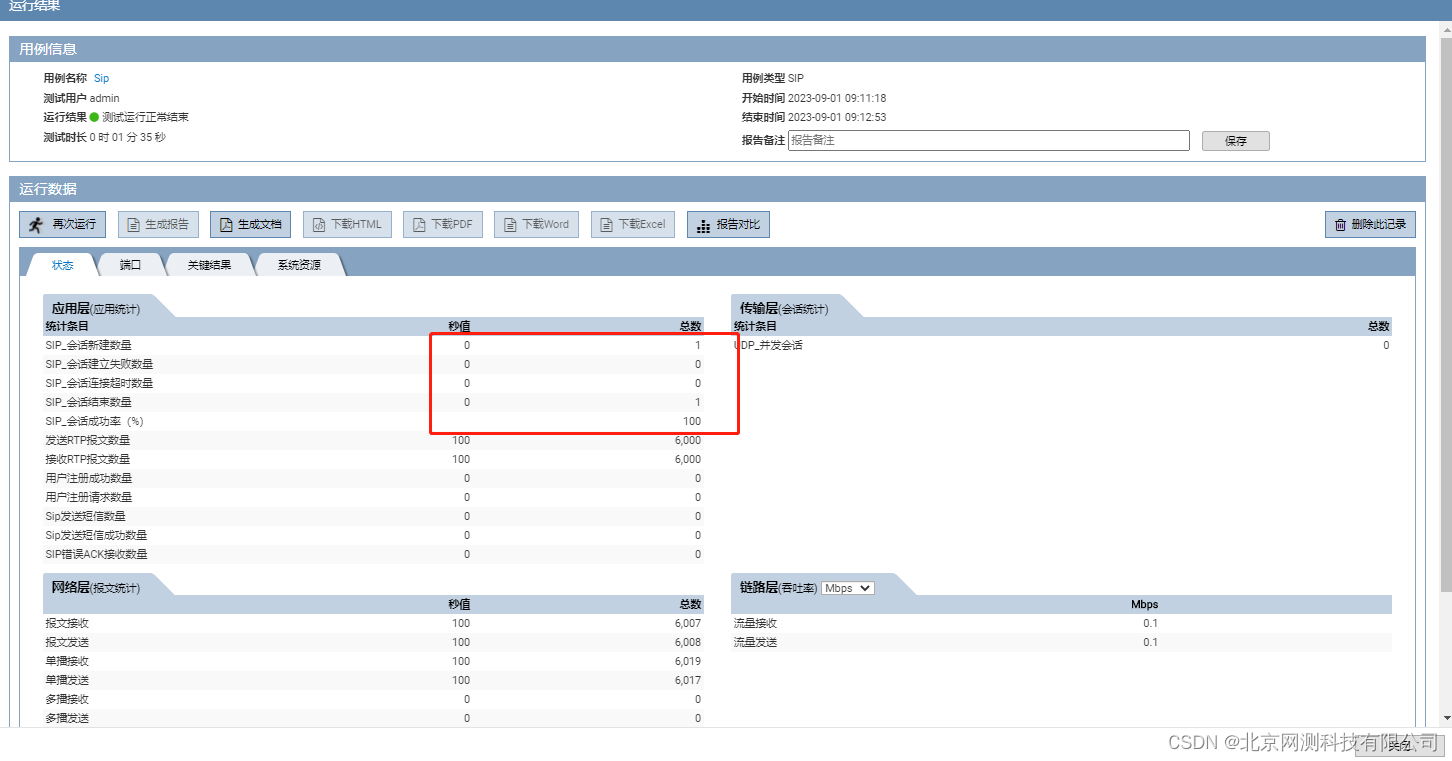Click the 结束时间 2023-09-01 09:12:53 value
Screen dimensions: 1452x761
837,117
